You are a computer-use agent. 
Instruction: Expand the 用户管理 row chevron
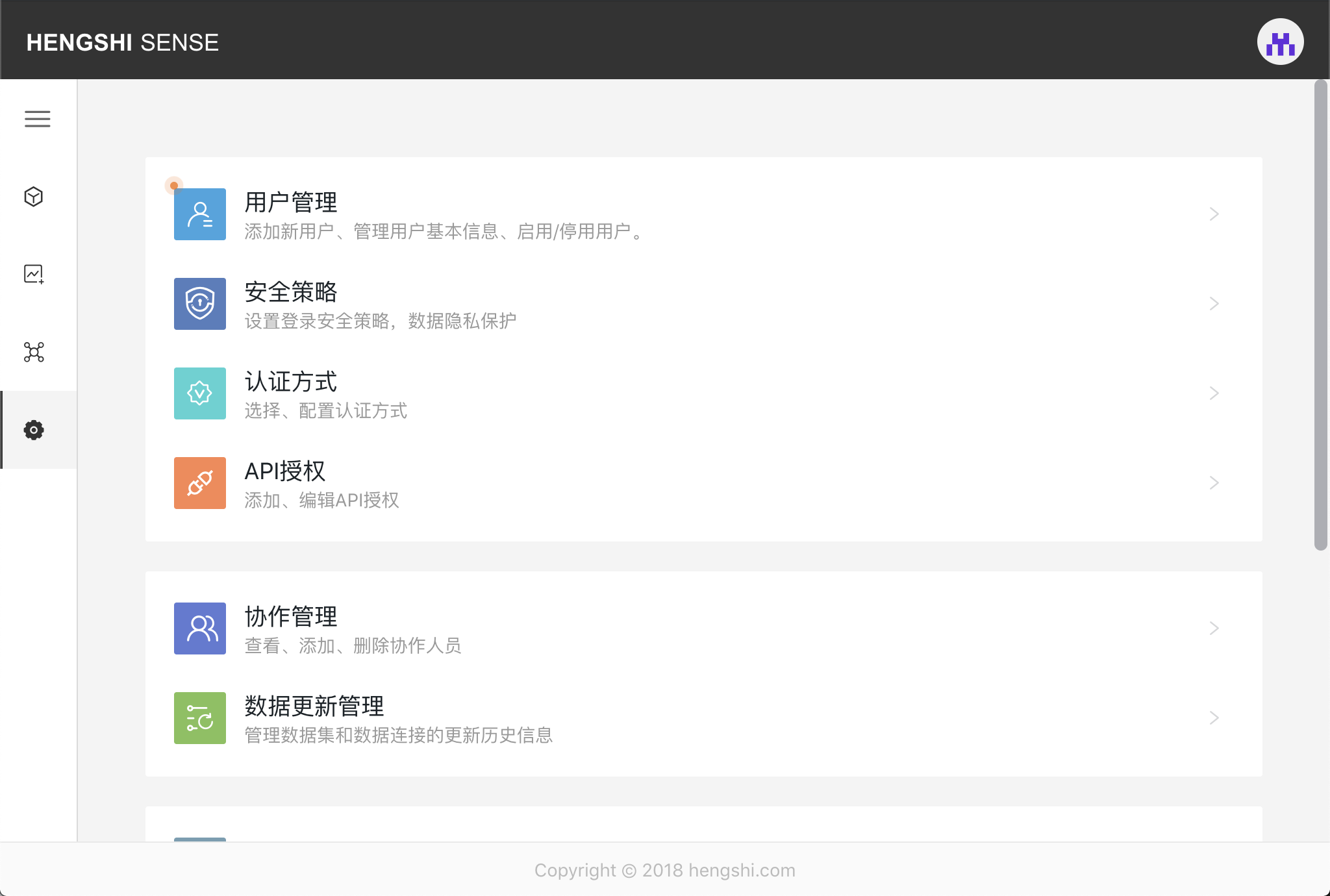point(1214,214)
